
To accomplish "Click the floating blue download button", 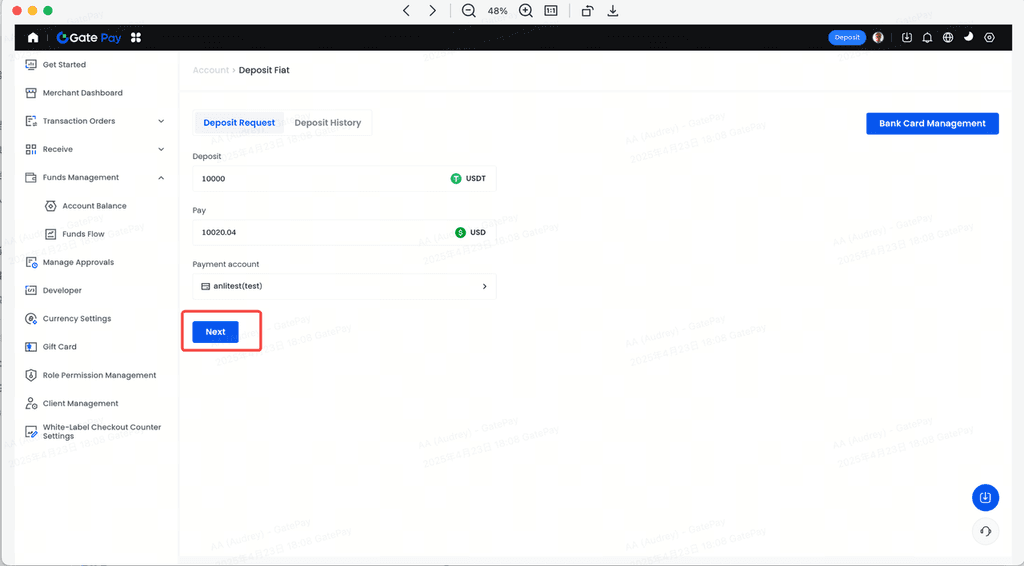I will [985, 497].
